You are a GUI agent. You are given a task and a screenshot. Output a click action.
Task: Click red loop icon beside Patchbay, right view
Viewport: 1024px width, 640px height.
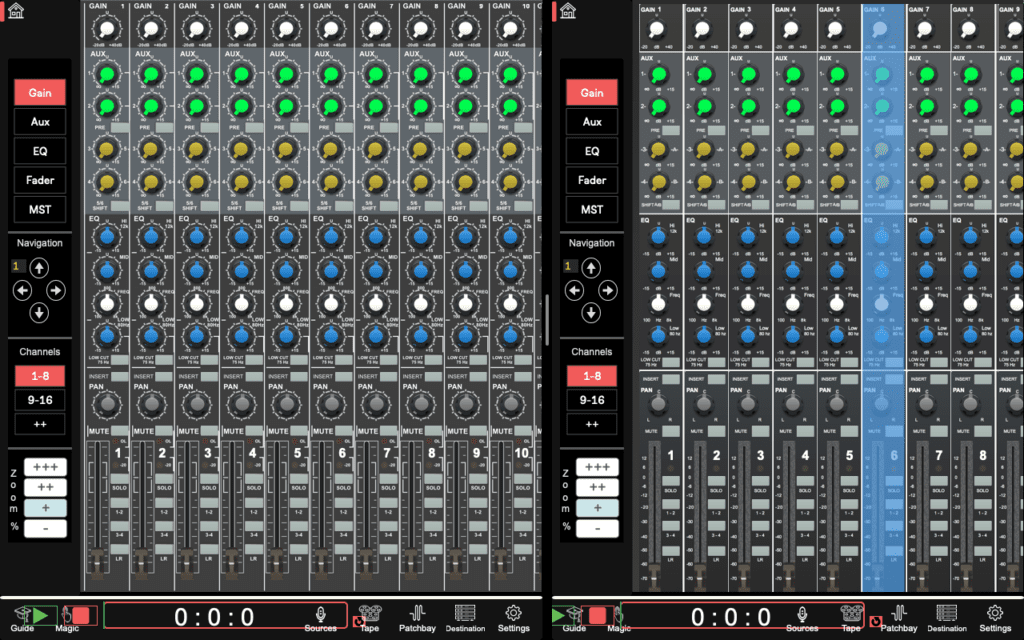click(x=876, y=621)
